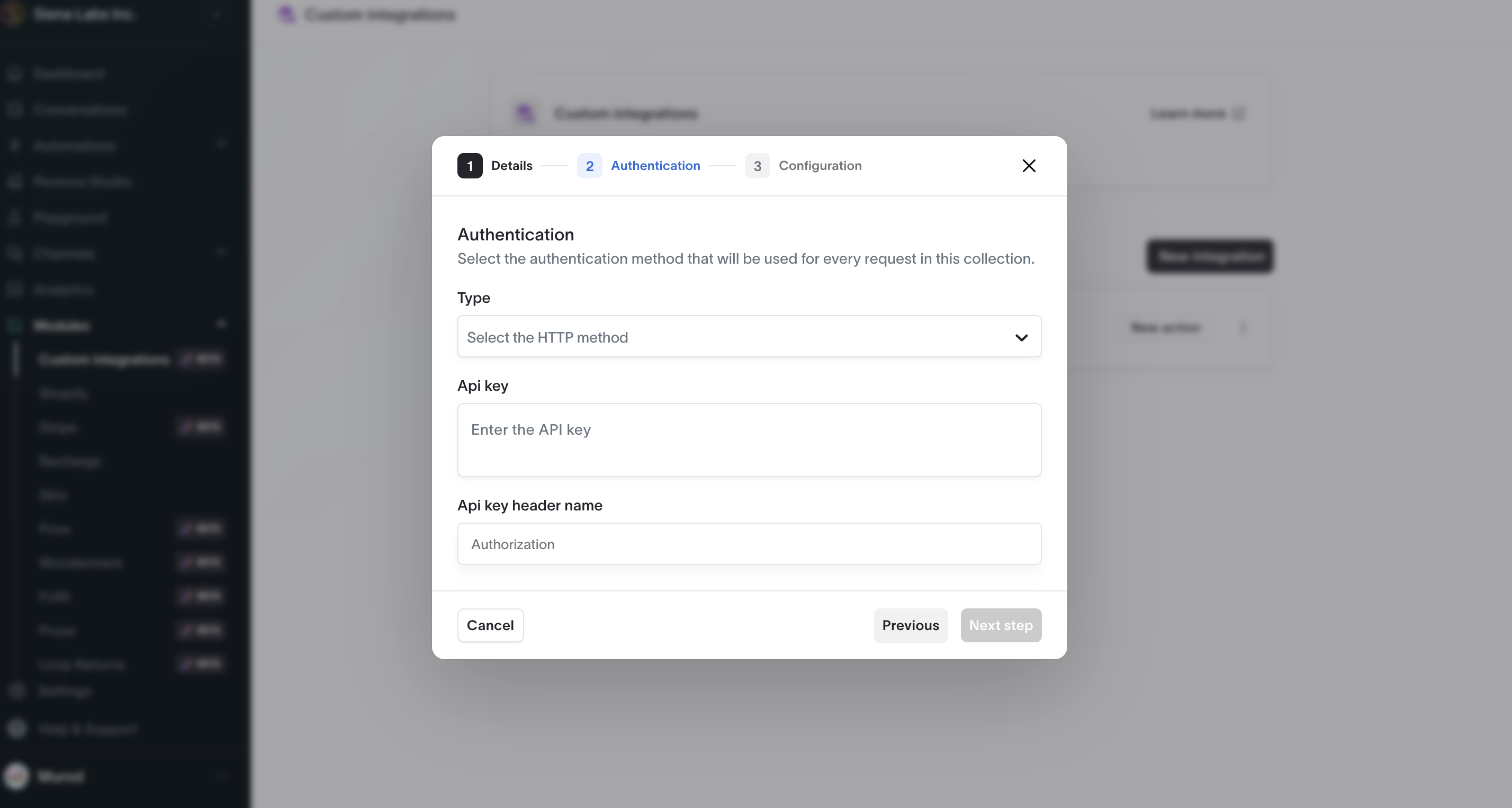Go back with the Previous button
1512x808 pixels.
pos(911,625)
